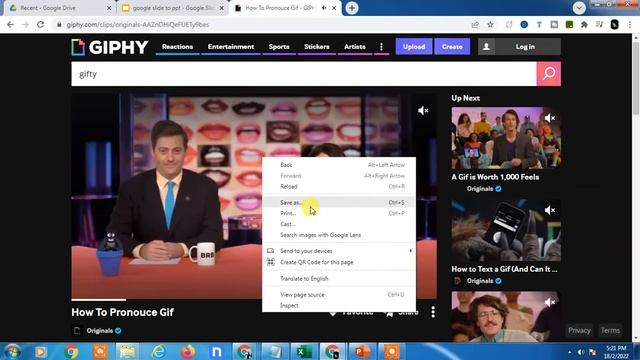Select Translate to English

[x=339, y=279]
